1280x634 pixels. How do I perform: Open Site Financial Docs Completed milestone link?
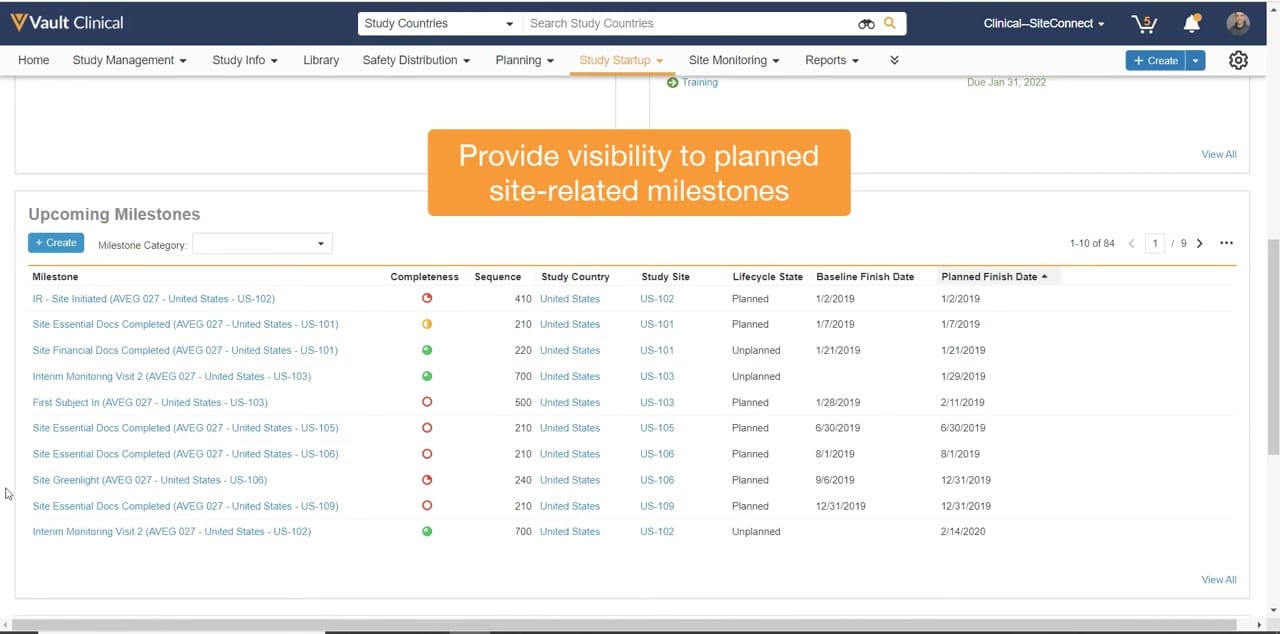pos(185,350)
